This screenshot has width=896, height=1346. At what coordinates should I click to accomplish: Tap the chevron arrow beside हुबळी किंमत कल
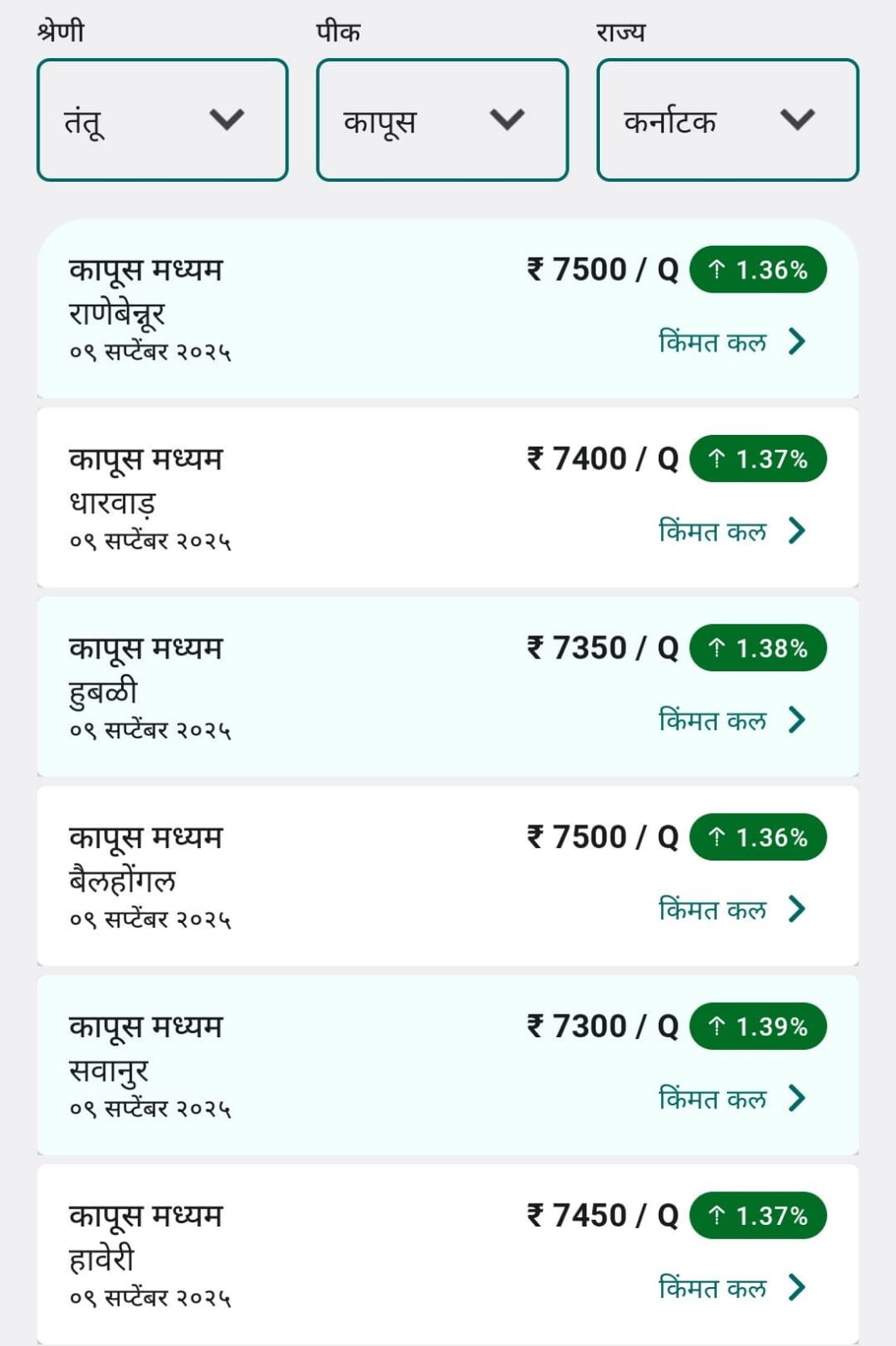point(797,720)
